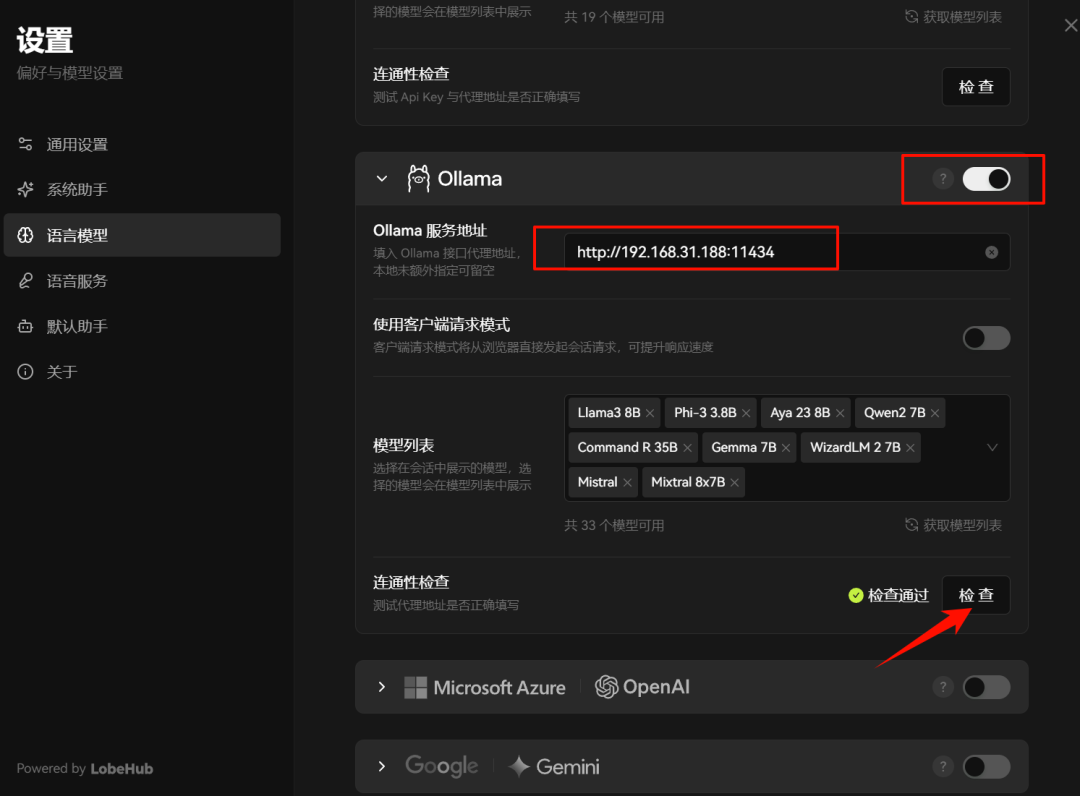Image resolution: width=1080 pixels, height=796 pixels.
Task: Click the 共 33 个模型可用 text
Action: [x=614, y=525]
